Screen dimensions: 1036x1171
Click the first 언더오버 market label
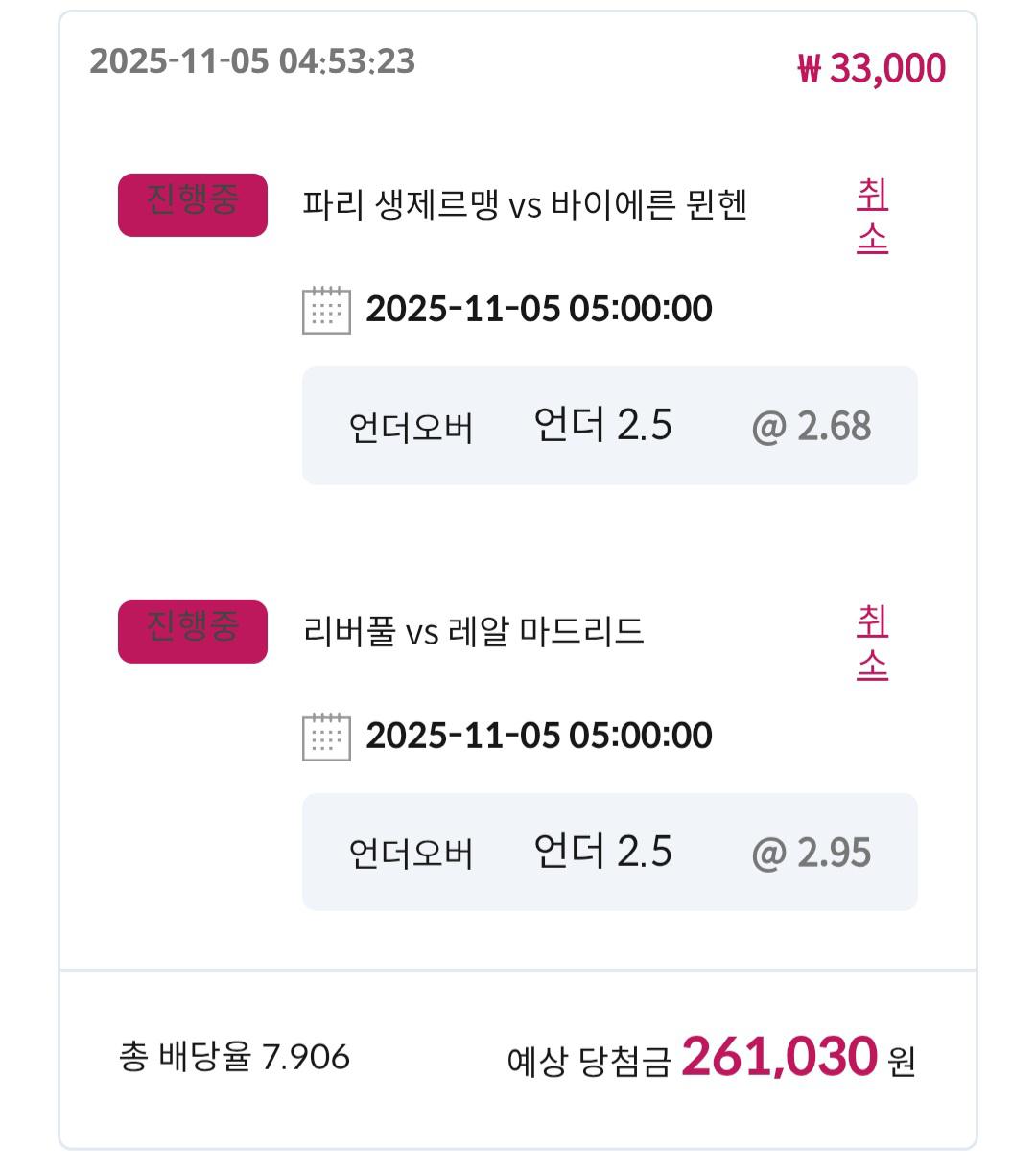[411, 428]
